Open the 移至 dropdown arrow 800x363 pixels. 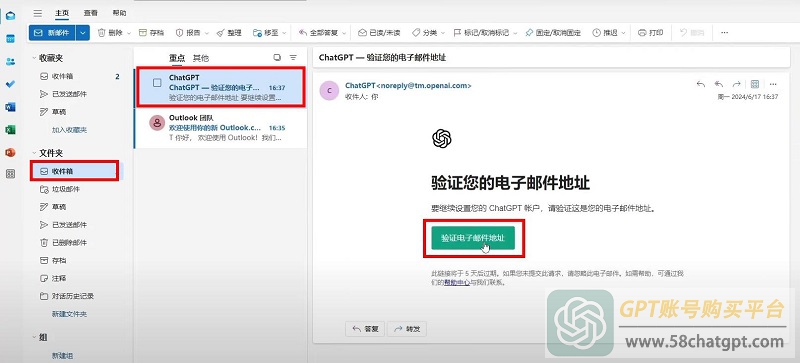click(285, 33)
